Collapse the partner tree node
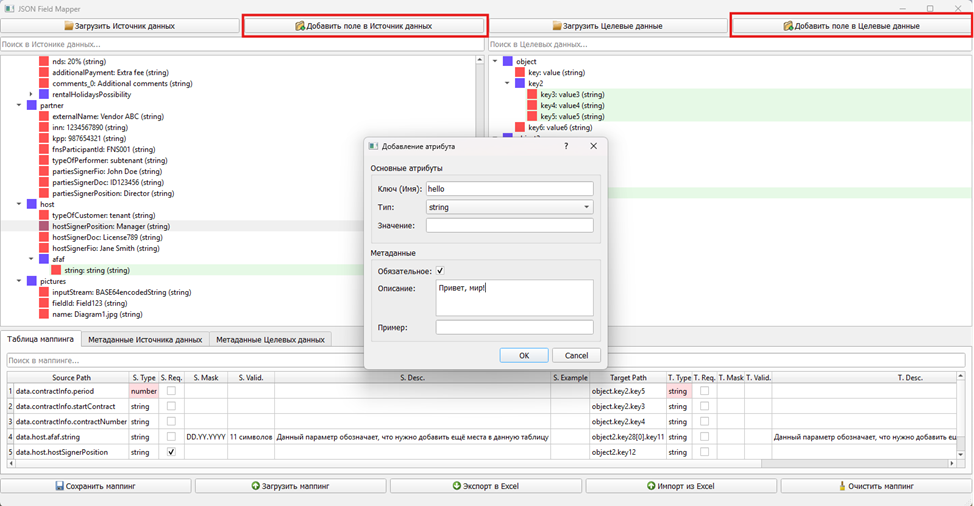 19,106
